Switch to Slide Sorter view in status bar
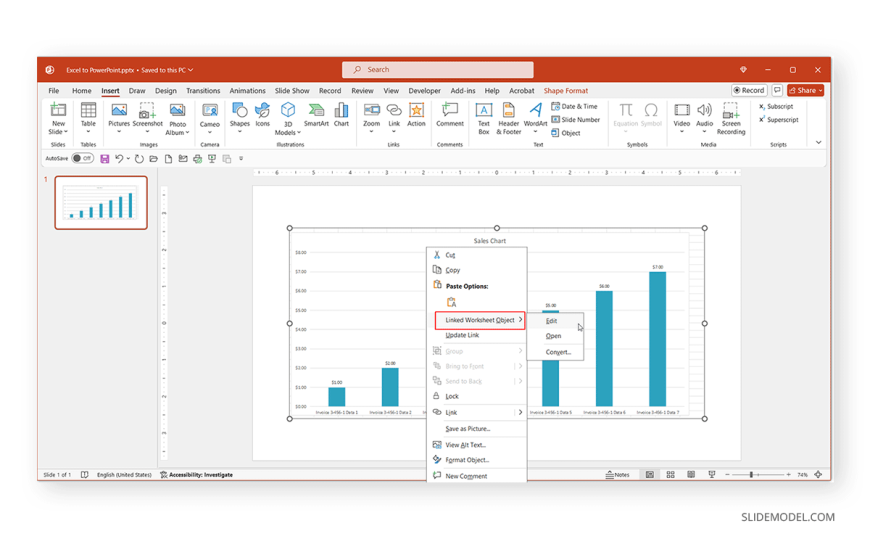 click(x=670, y=475)
